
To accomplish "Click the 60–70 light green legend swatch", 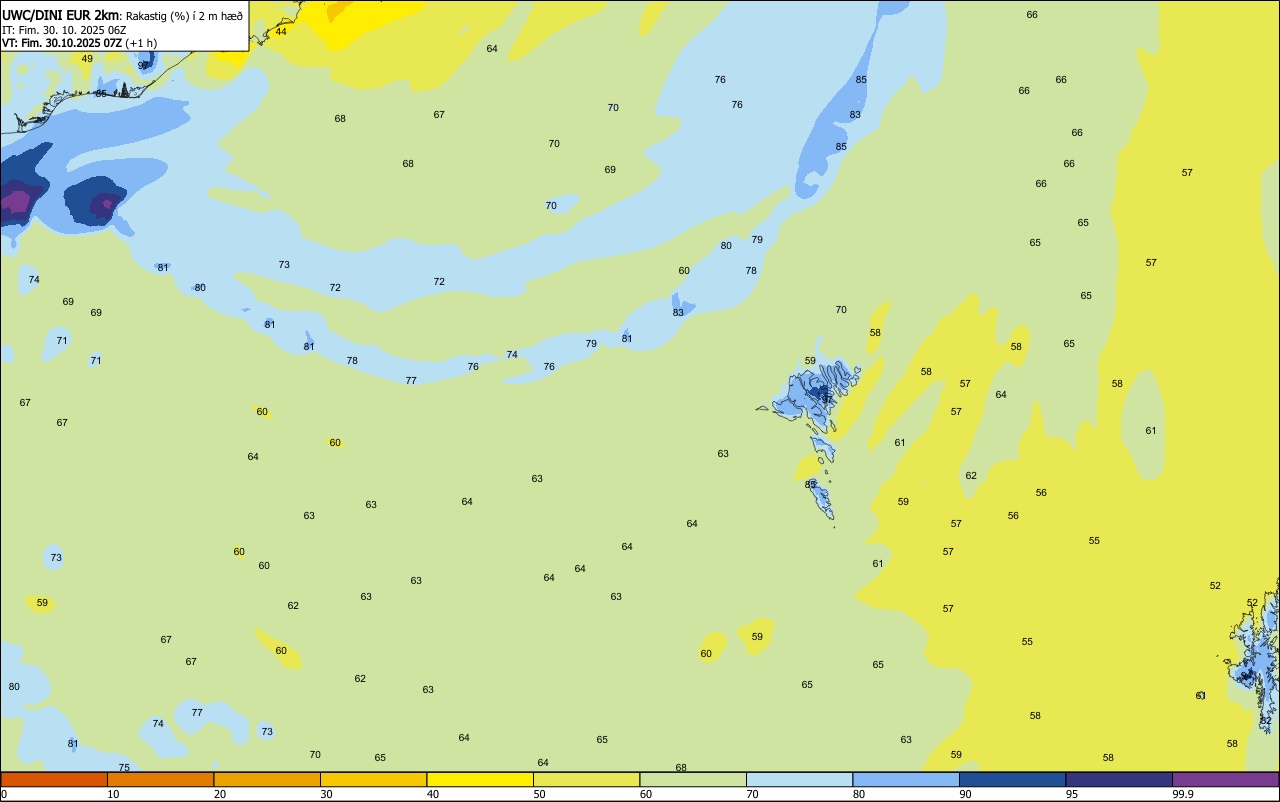I will tap(693, 779).
